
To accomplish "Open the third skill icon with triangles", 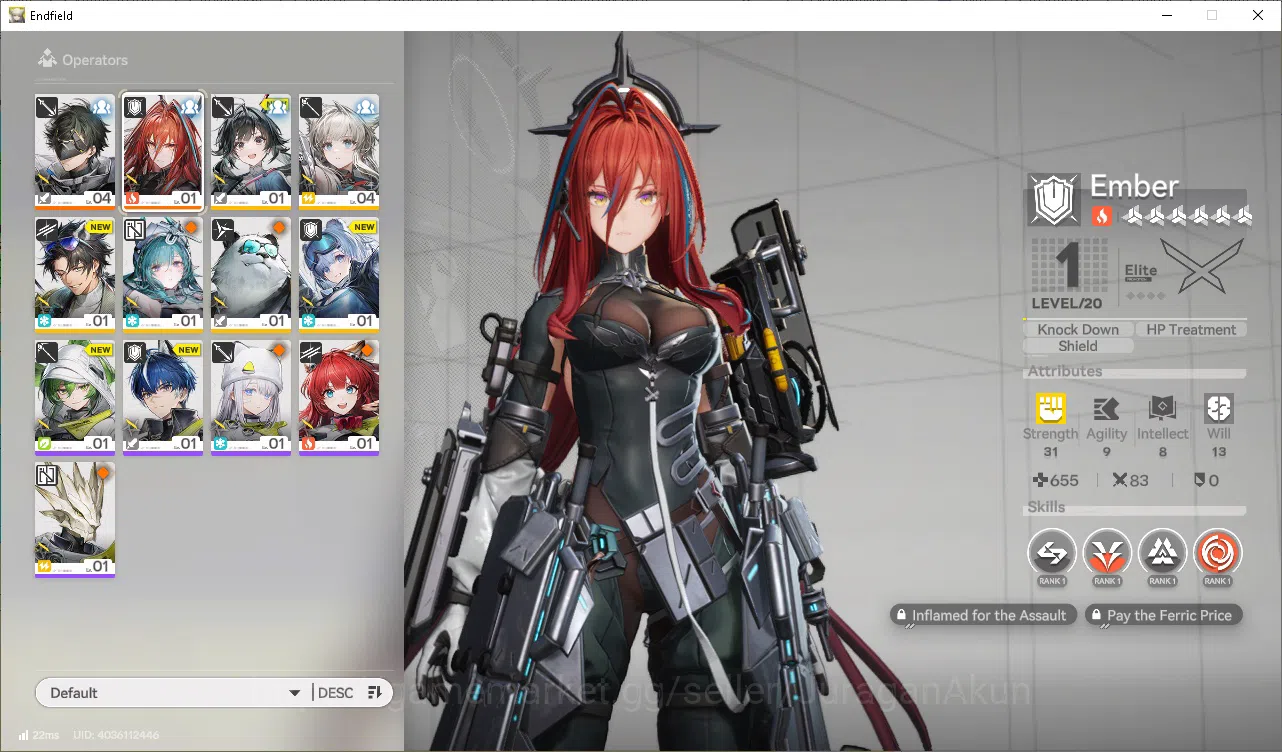I will click(1162, 552).
